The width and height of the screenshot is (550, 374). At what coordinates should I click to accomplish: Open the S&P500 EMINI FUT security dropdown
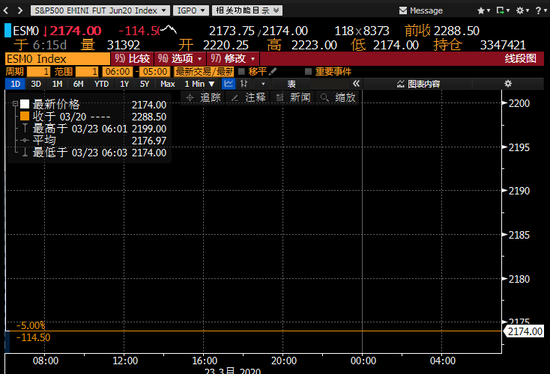(100, 11)
